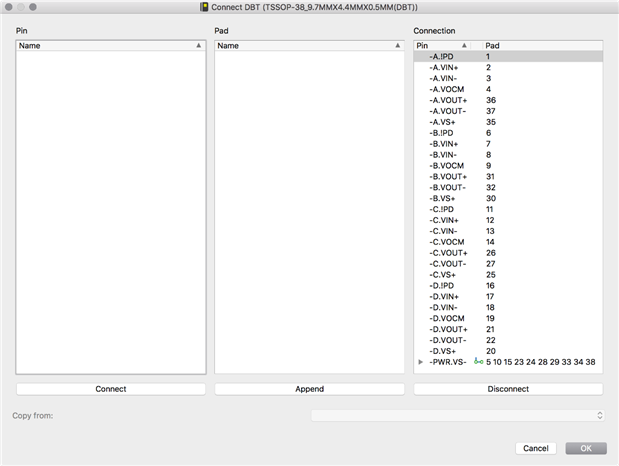This screenshot has width=619, height=466.
Task: Select the -D.VOUT+ connection row
Action: (x=508, y=329)
